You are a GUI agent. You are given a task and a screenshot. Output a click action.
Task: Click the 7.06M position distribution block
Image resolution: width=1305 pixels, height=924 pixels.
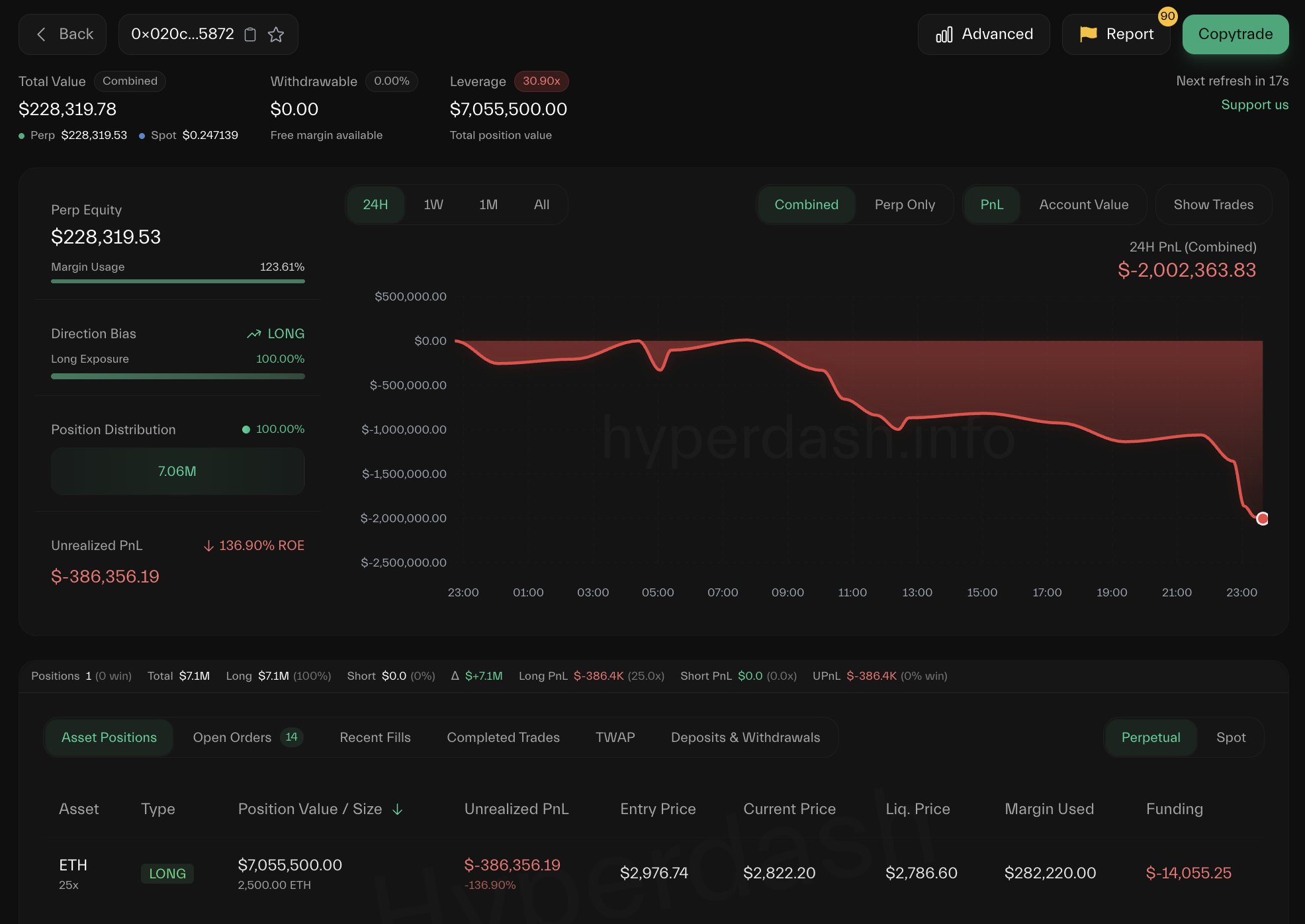[177, 471]
